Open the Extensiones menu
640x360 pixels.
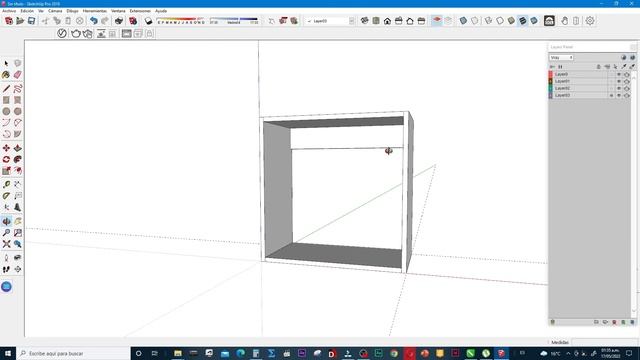point(140,11)
